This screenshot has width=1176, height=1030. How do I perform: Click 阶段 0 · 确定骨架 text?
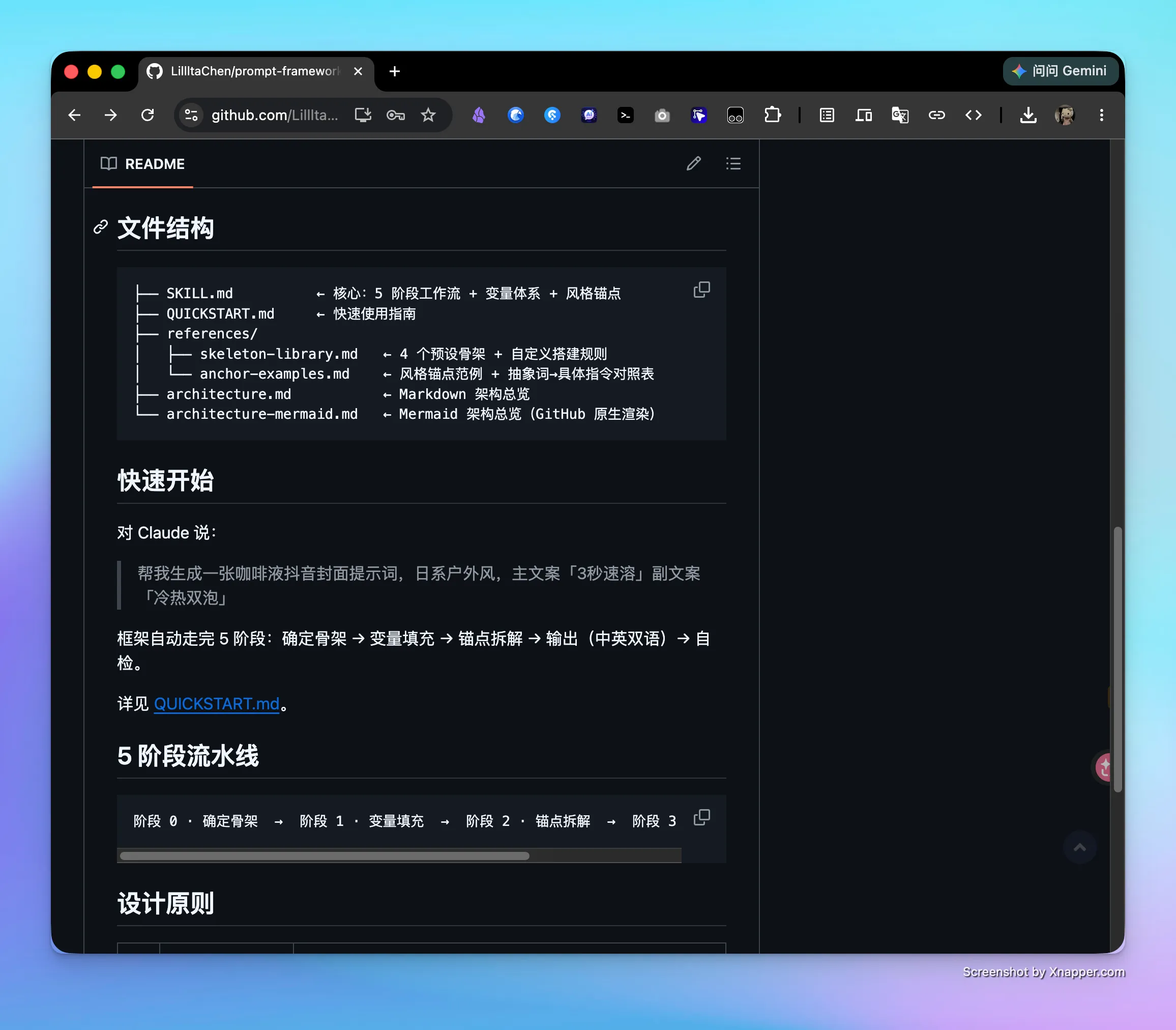[196, 821]
